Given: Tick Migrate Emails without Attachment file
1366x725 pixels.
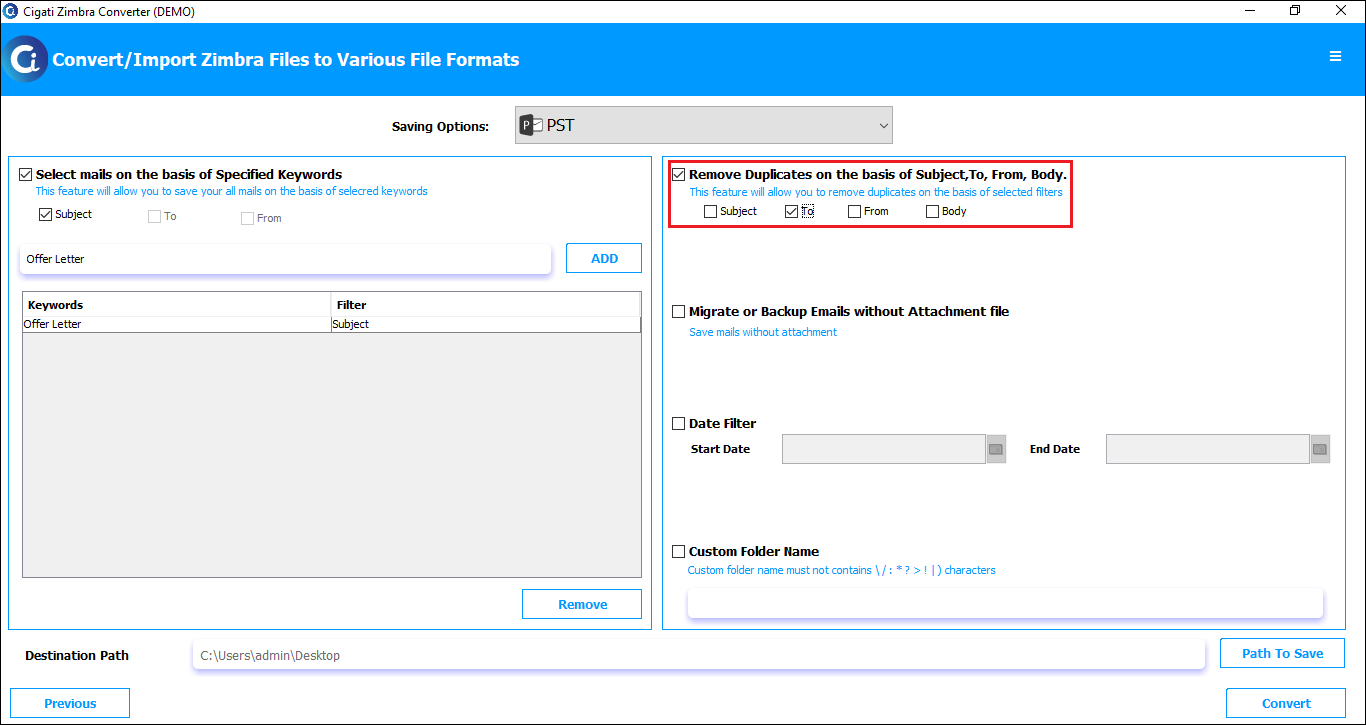Looking at the screenshot, I should tap(679, 312).
